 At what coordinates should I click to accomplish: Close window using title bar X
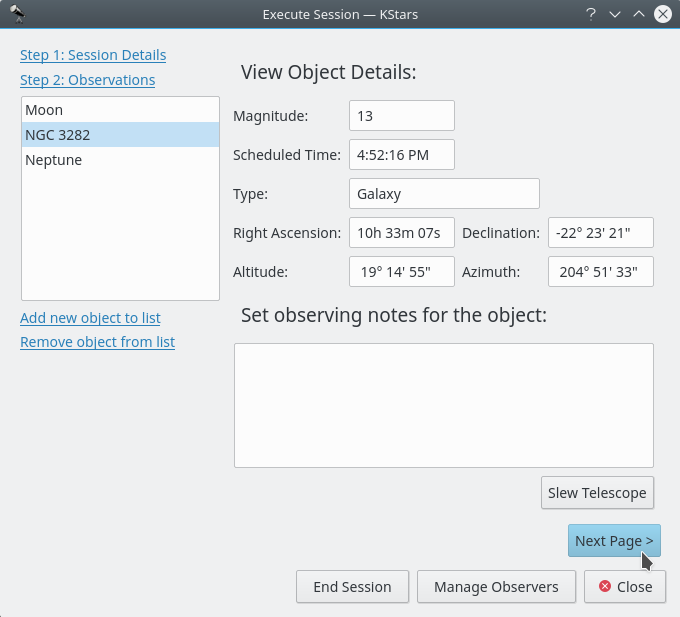pos(663,14)
